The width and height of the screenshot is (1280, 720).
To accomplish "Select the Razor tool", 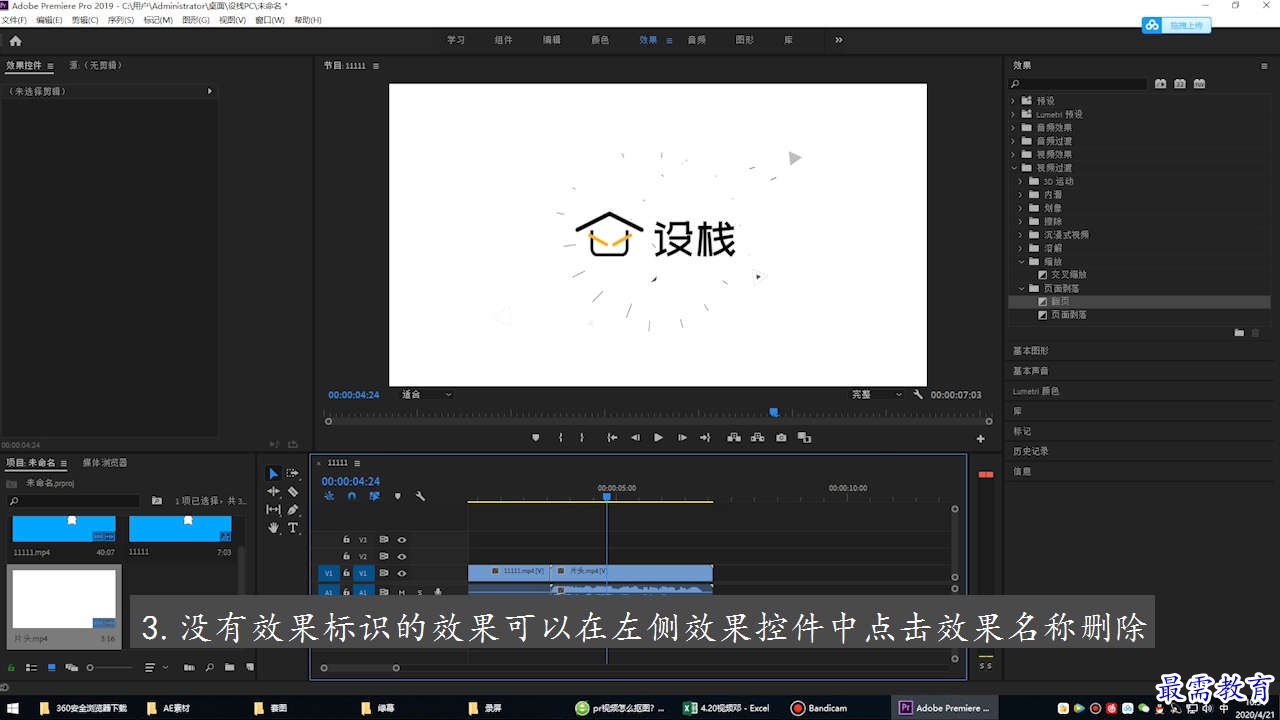I will click(293, 491).
